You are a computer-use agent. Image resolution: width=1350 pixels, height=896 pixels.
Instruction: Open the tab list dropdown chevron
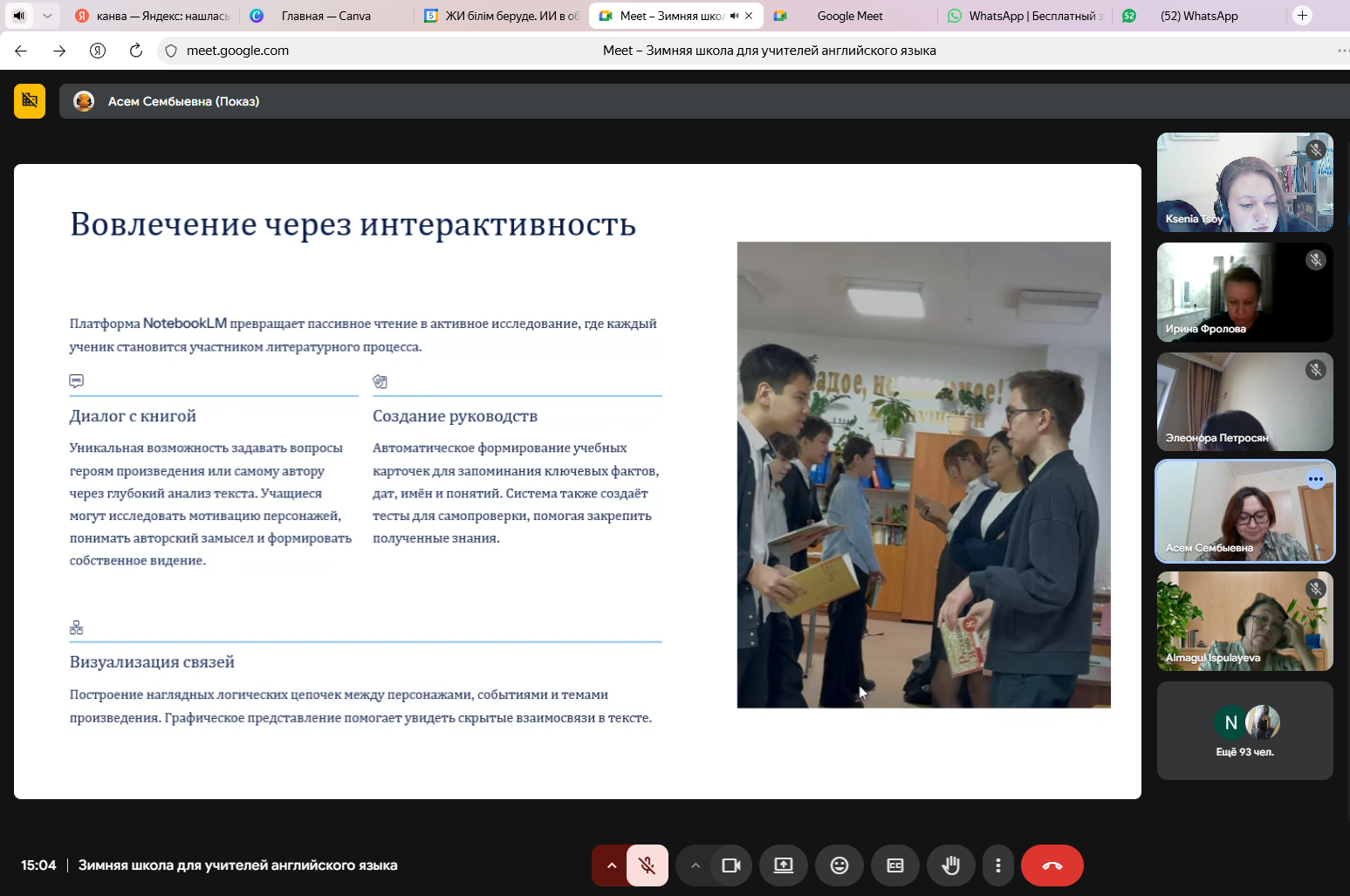point(47,16)
